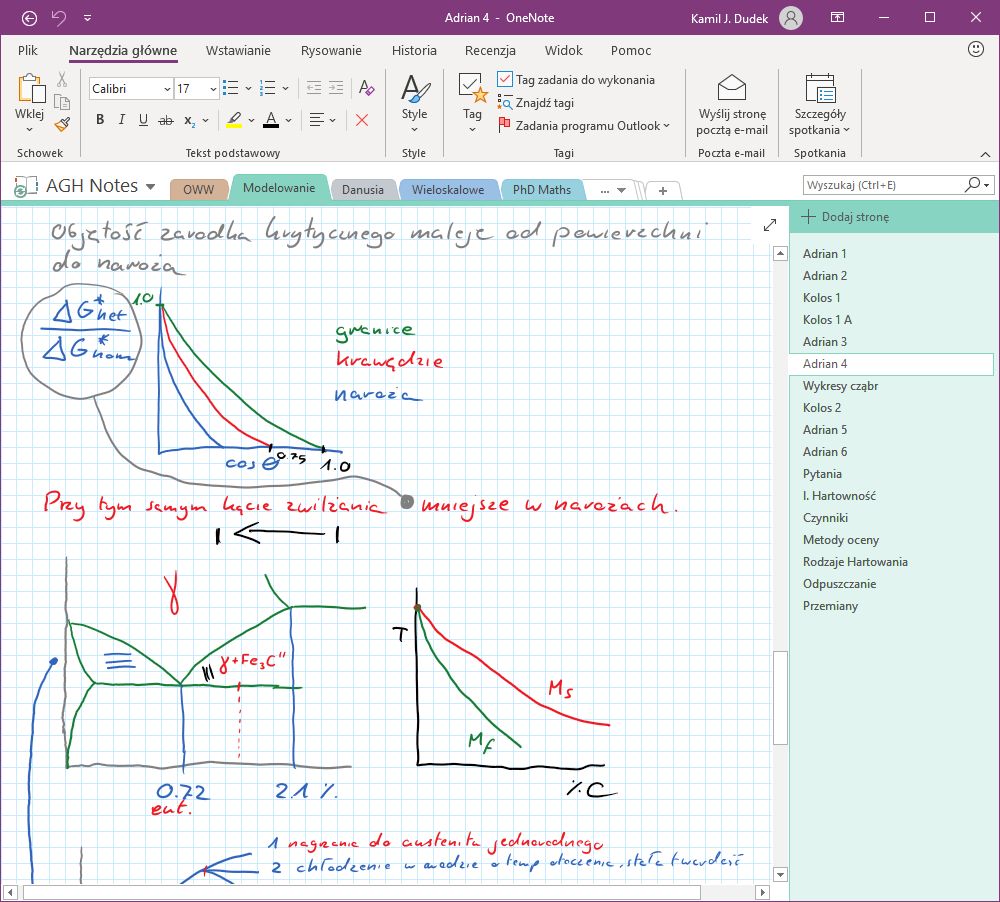The width and height of the screenshot is (1000, 902).
Task: Apply text highlight color
Action: tap(236, 121)
